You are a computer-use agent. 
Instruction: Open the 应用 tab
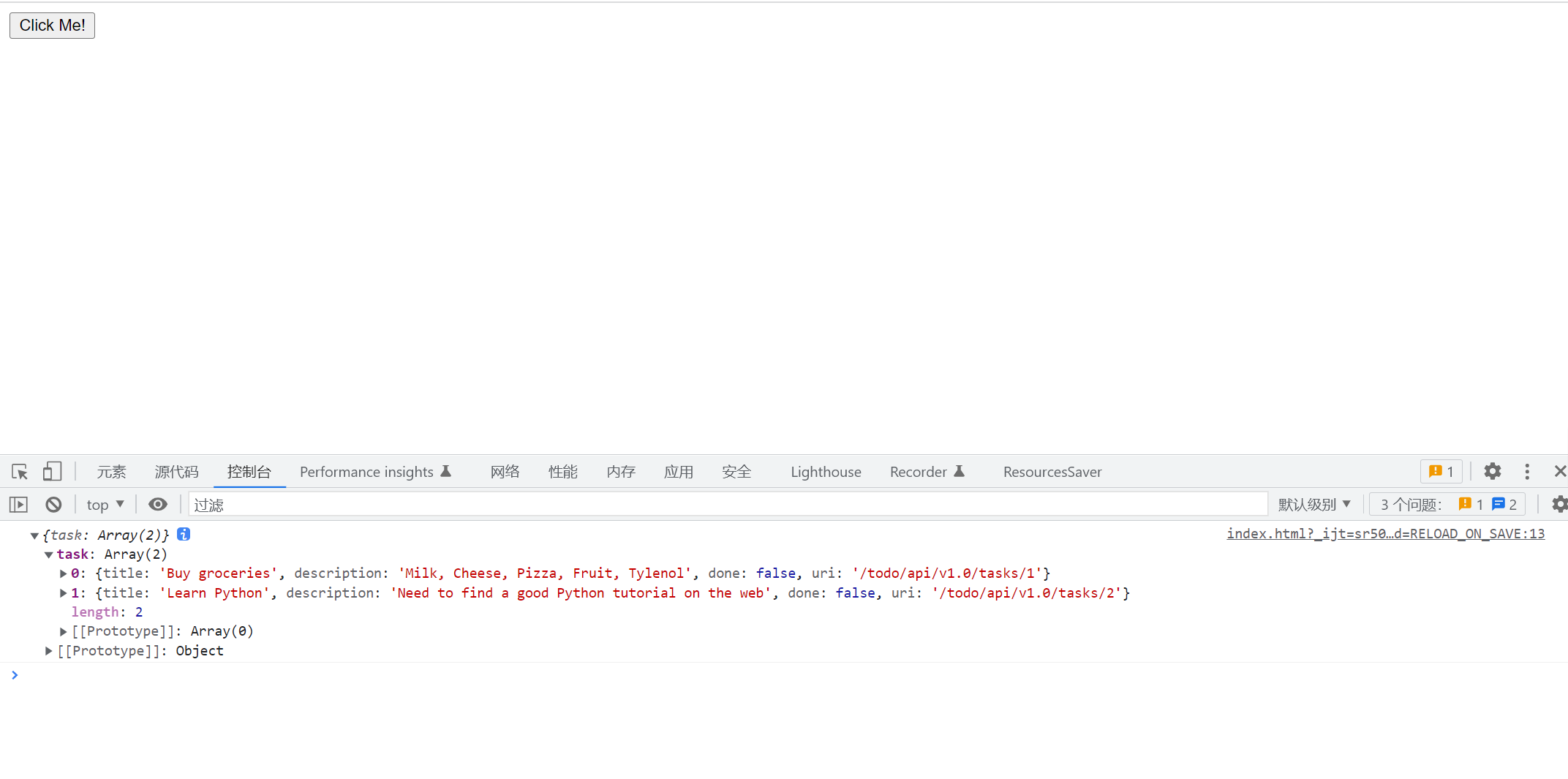(x=679, y=472)
